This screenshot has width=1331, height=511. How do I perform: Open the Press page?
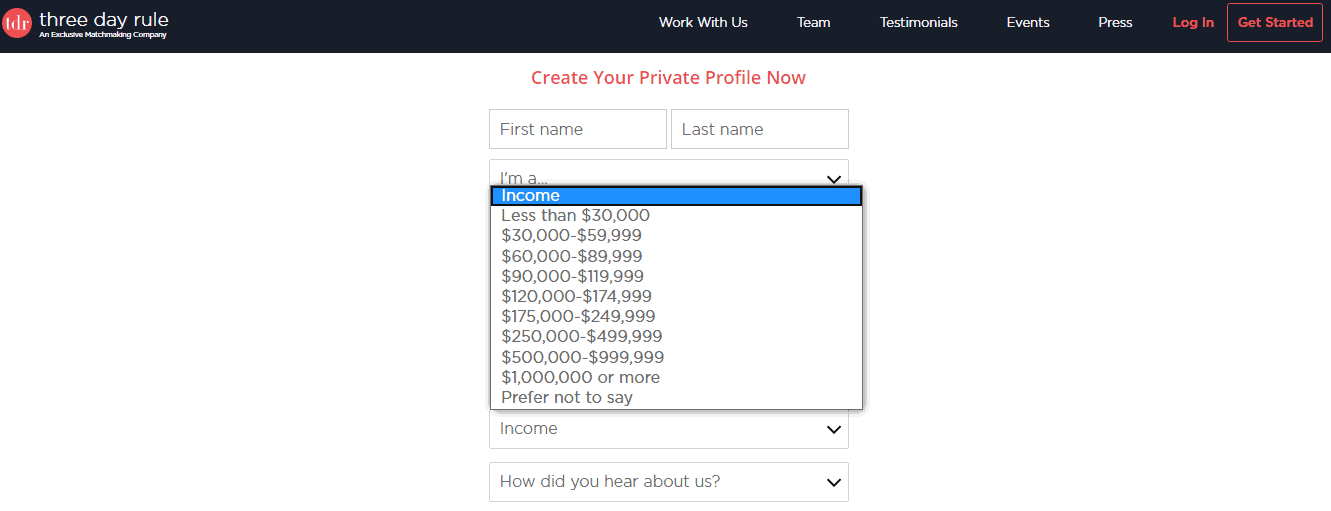point(1115,22)
